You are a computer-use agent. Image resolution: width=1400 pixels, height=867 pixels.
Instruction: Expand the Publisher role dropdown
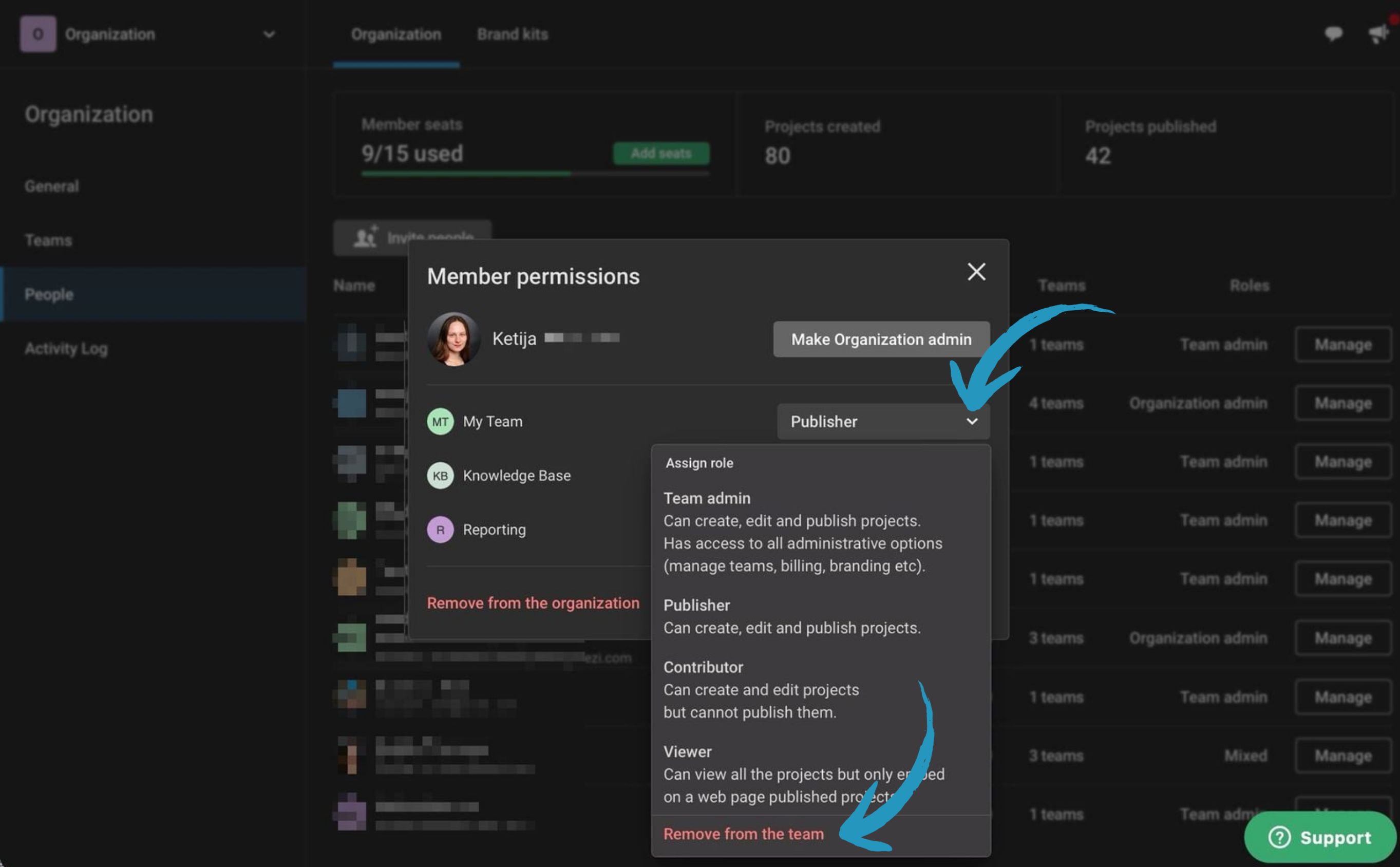pos(883,422)
